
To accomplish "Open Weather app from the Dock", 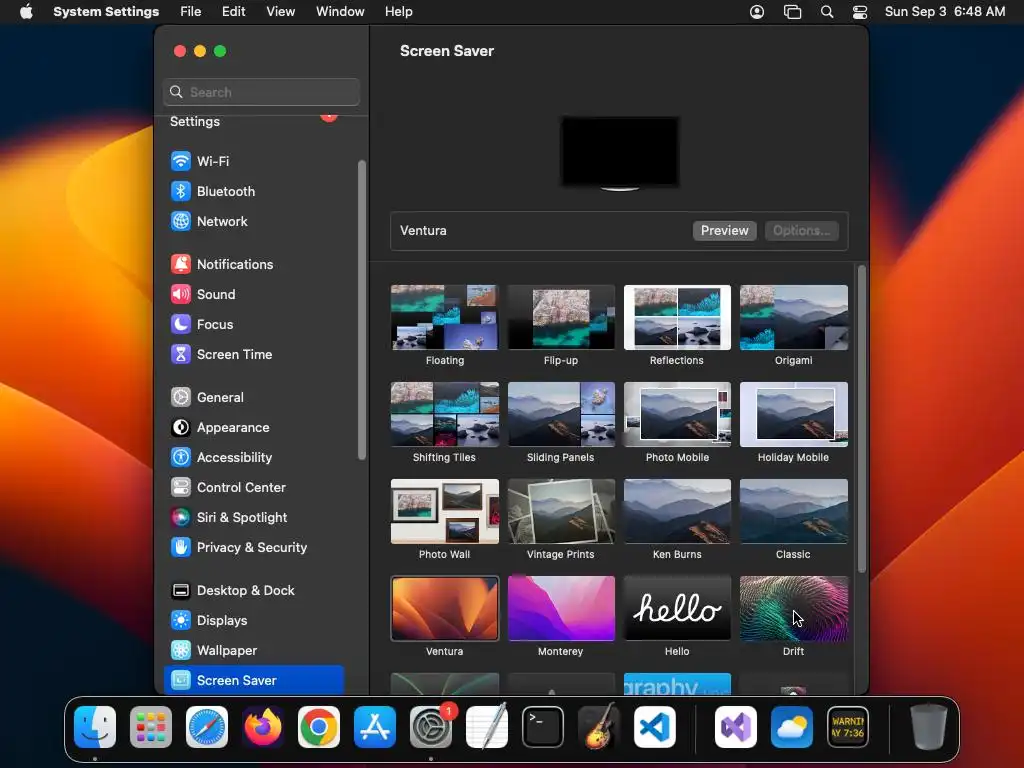I will [x=792, y=727].
